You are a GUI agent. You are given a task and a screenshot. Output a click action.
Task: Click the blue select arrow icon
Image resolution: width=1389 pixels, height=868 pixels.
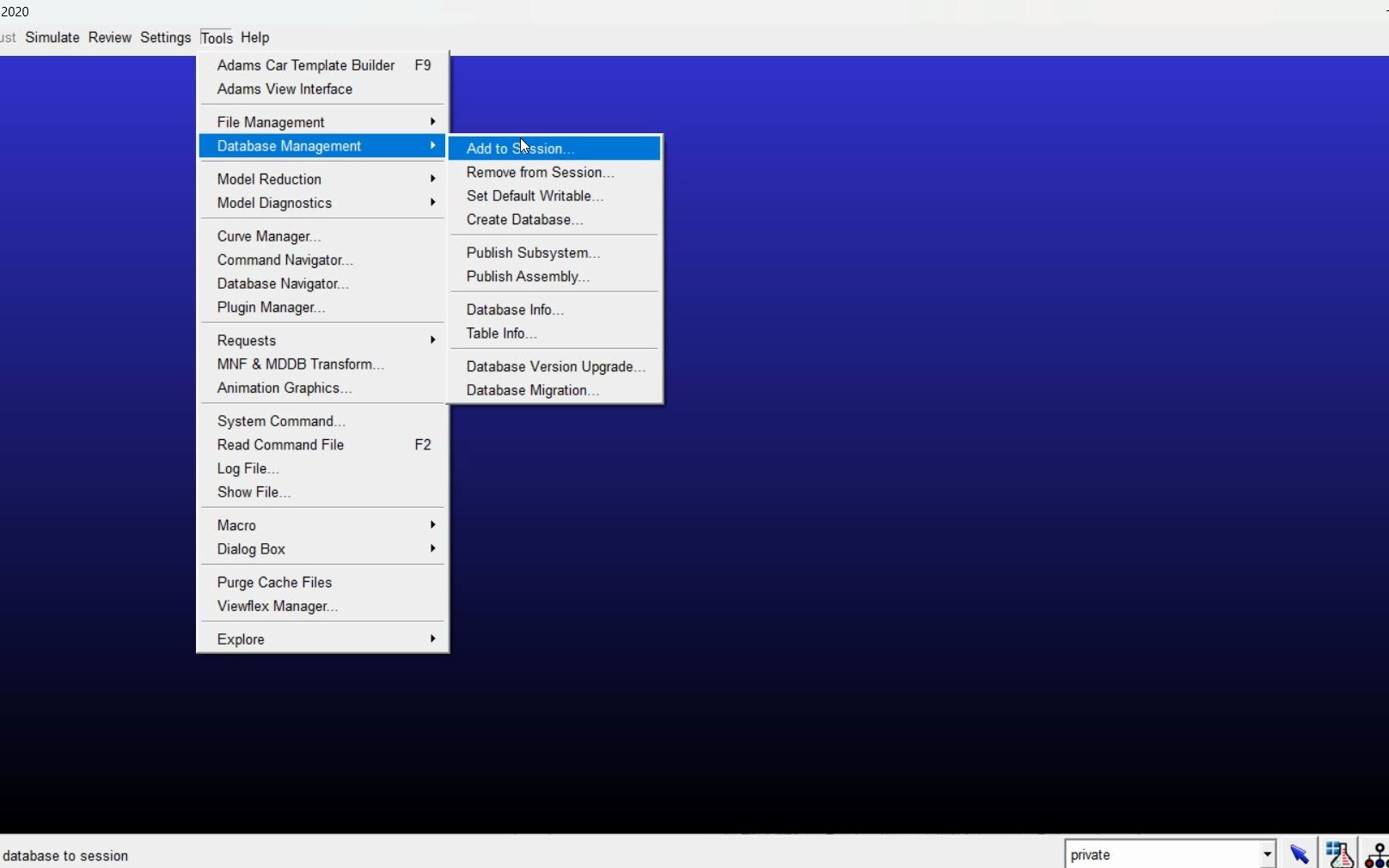click(x=1299, y=854)
